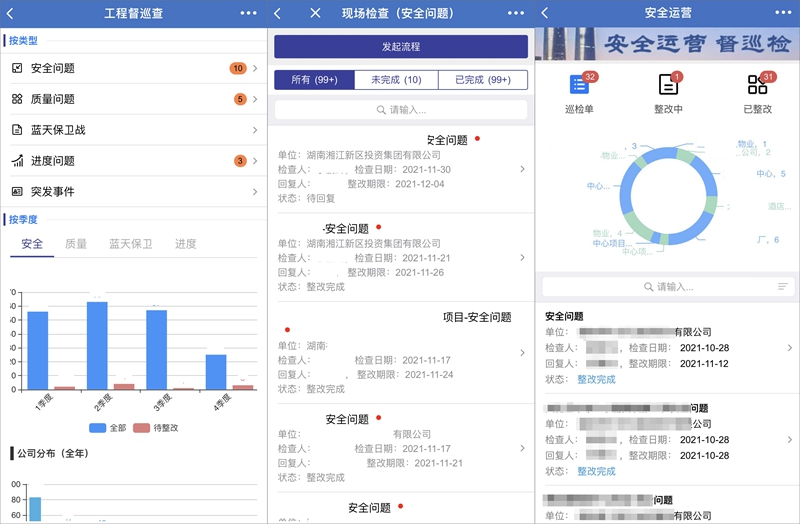Open more options in 安全运营 header

[x=783, y=13]
